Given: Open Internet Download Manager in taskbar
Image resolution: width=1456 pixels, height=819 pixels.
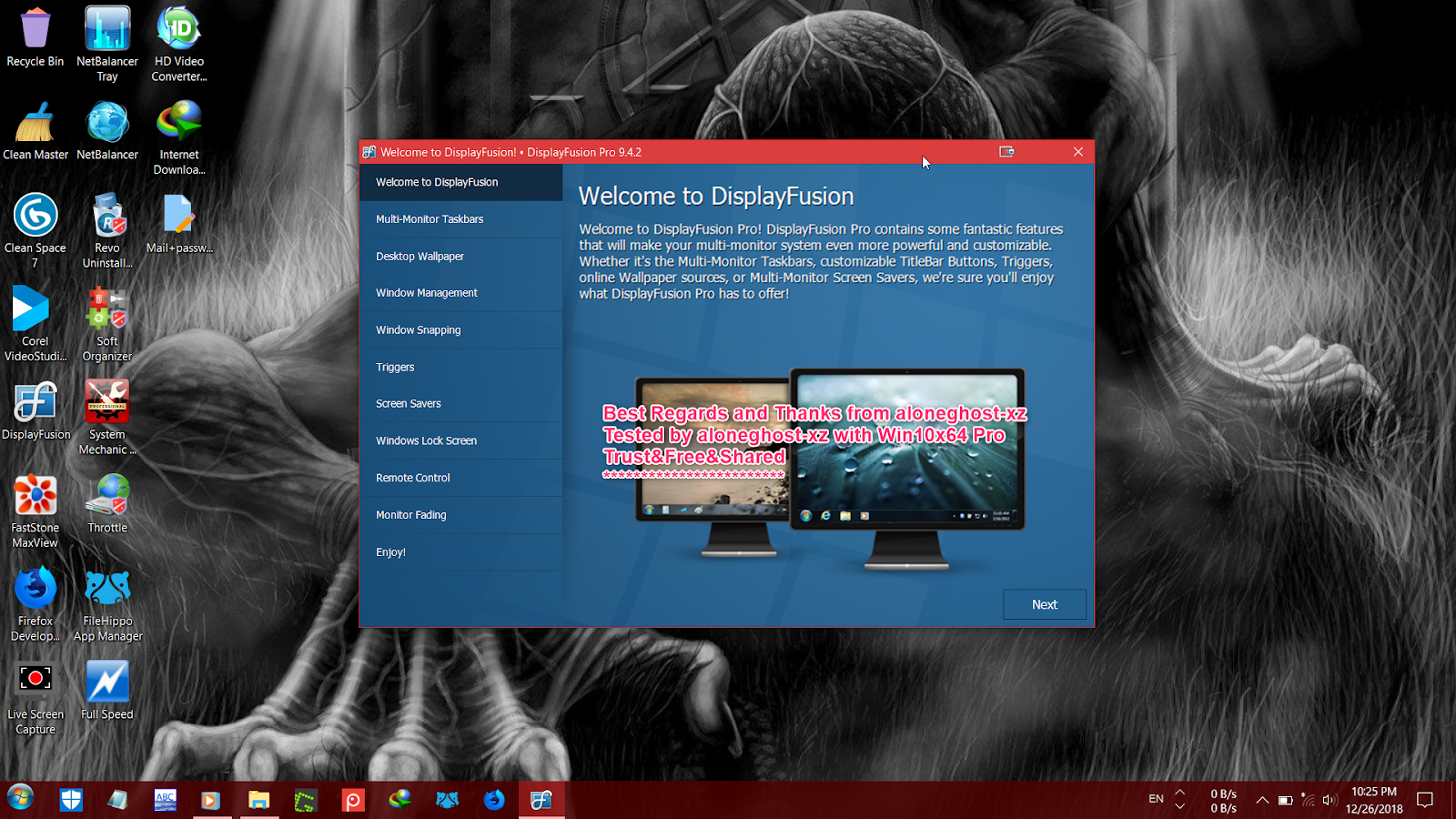Looking at the screenshot, I should 400,800.
